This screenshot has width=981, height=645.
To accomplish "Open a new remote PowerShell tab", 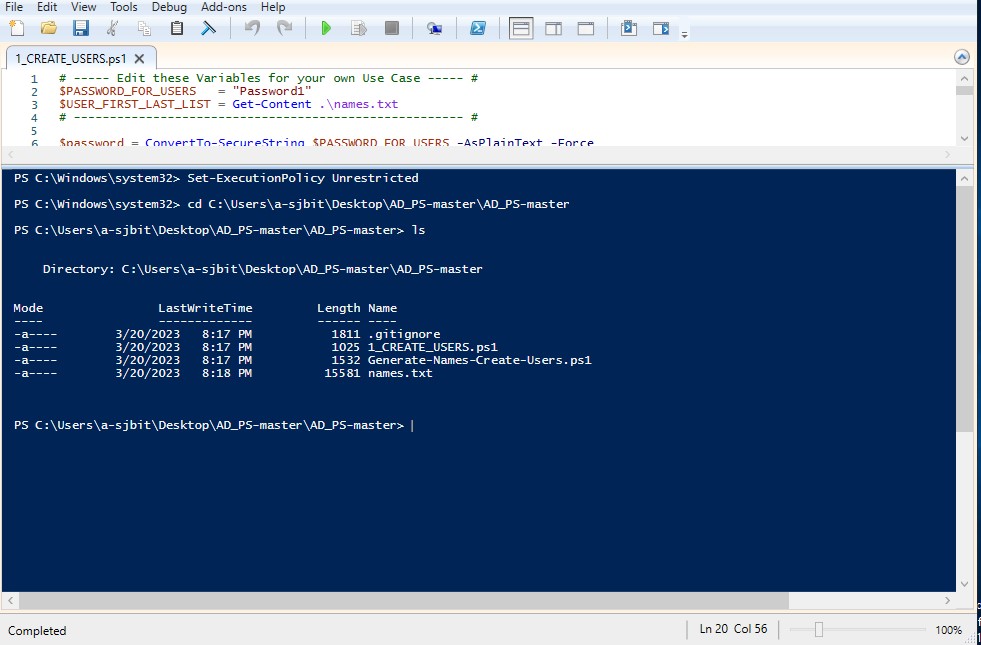I will pos(435,28).
